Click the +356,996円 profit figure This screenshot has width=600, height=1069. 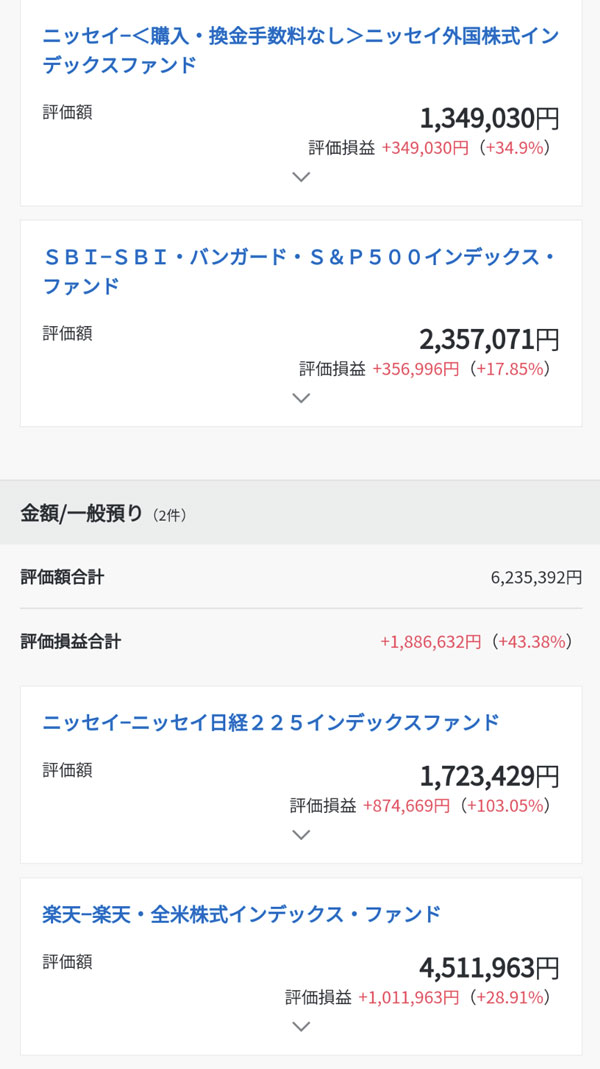tap(416, 369)
